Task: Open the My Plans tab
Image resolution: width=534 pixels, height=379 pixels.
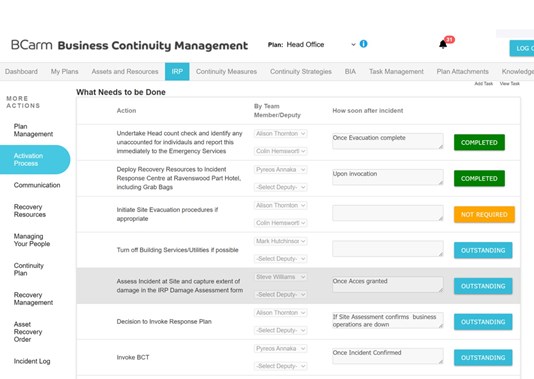Action: pos(64,72)
